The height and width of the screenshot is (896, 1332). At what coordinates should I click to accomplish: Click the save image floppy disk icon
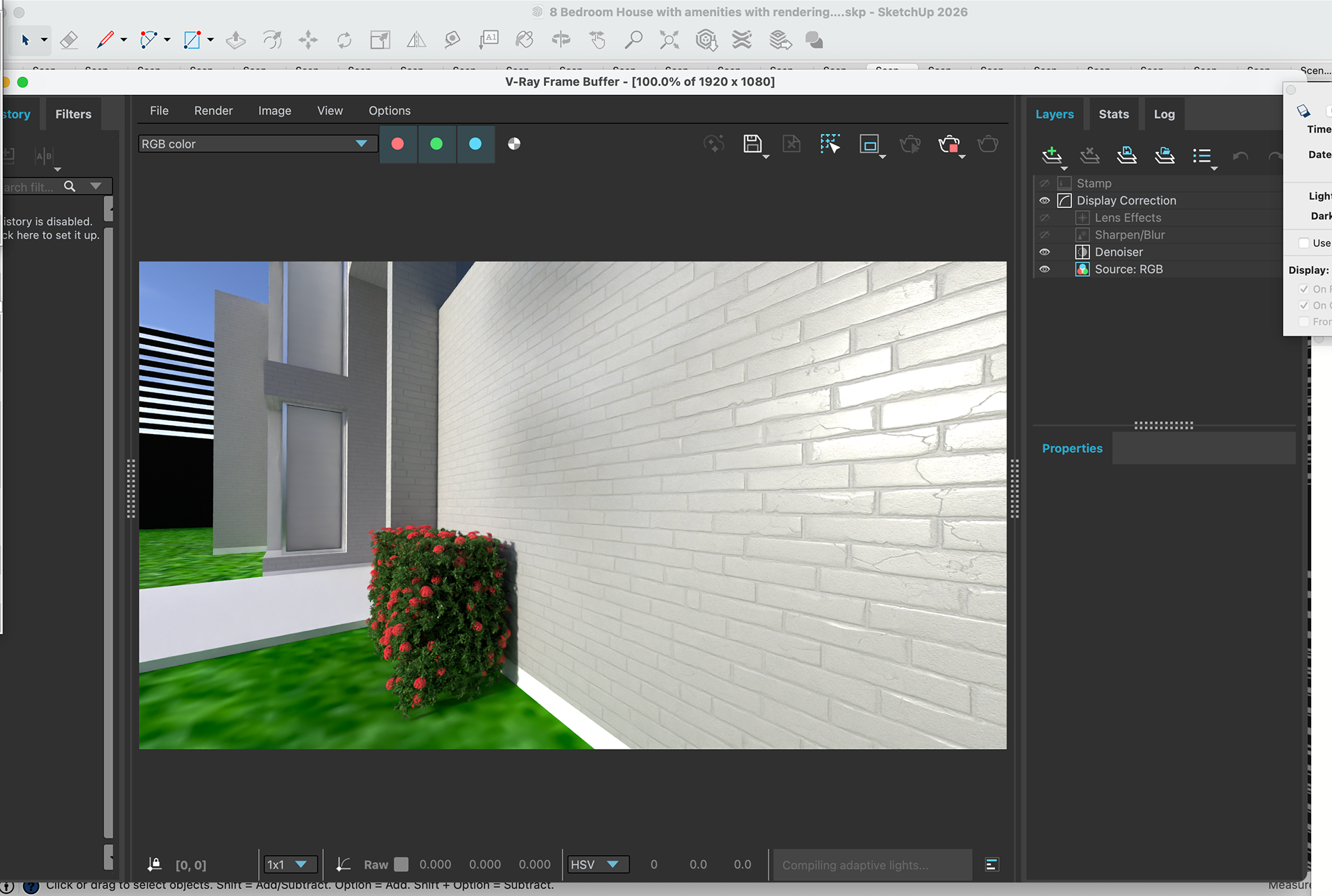point(752,144)
